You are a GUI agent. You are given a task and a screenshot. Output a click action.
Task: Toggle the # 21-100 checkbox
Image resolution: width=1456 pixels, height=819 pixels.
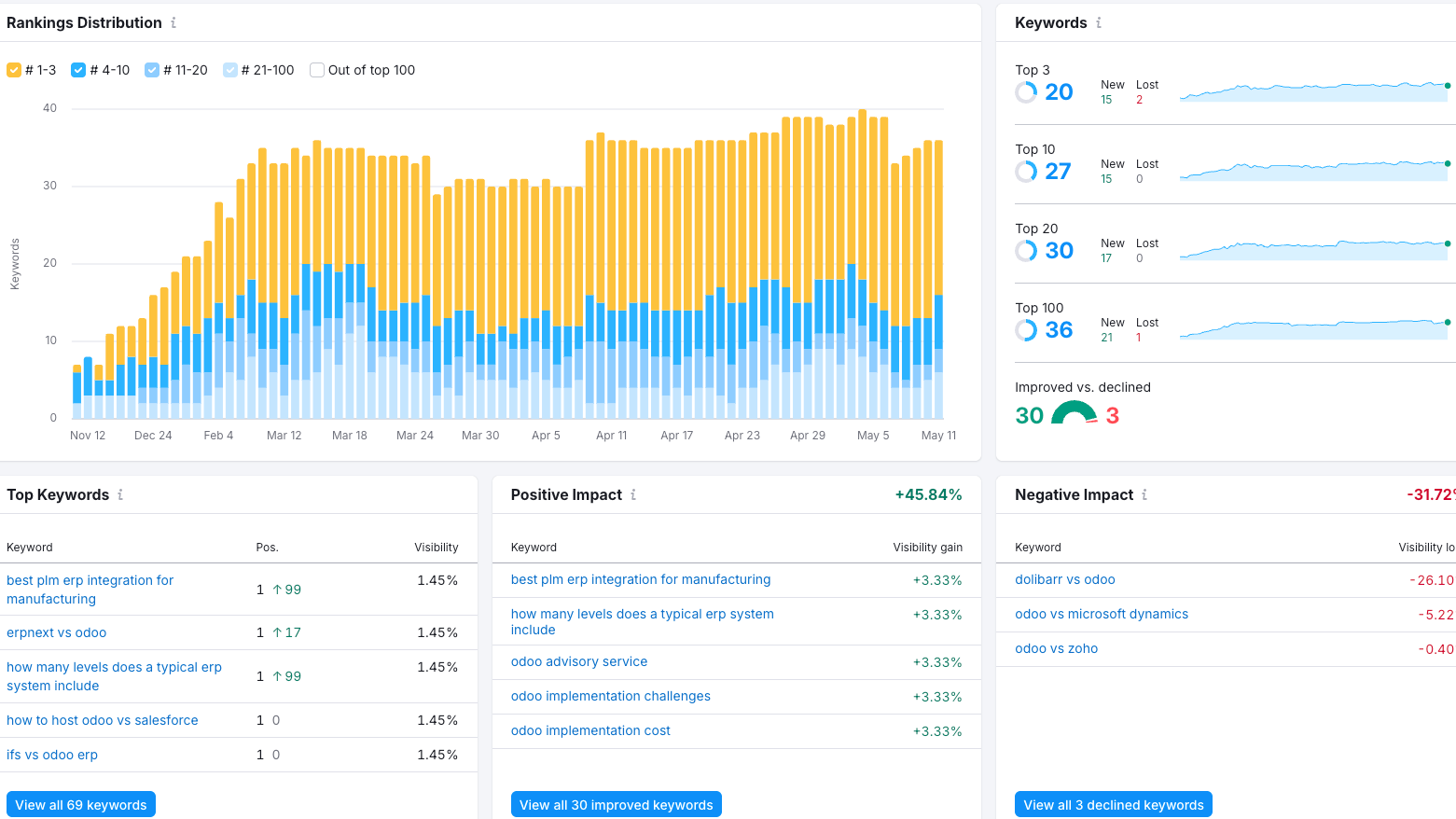[230, 70]
